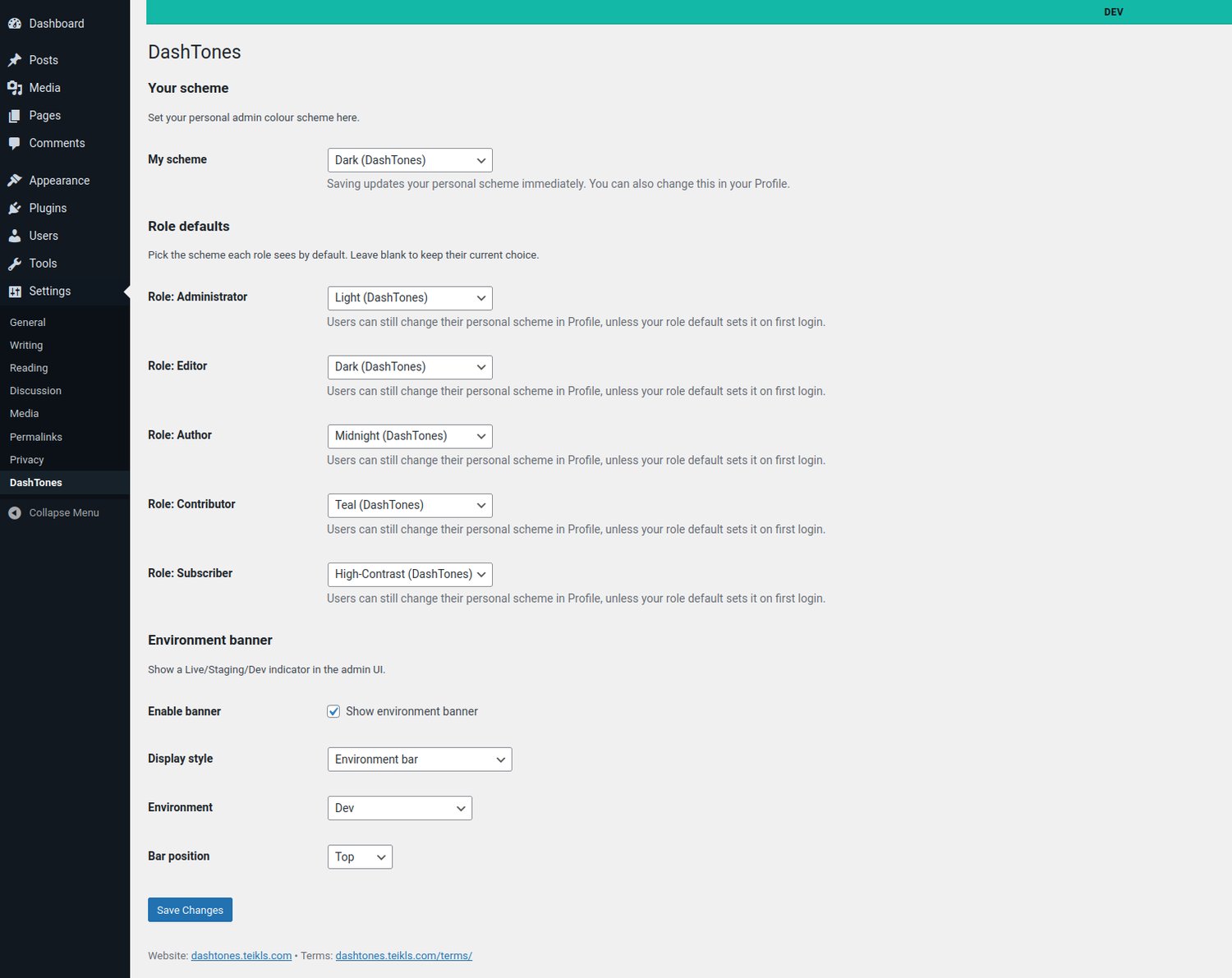Click the Comments speech bubble icon
This screenshot has height=978, width=1232.
(x=15, y=143)
